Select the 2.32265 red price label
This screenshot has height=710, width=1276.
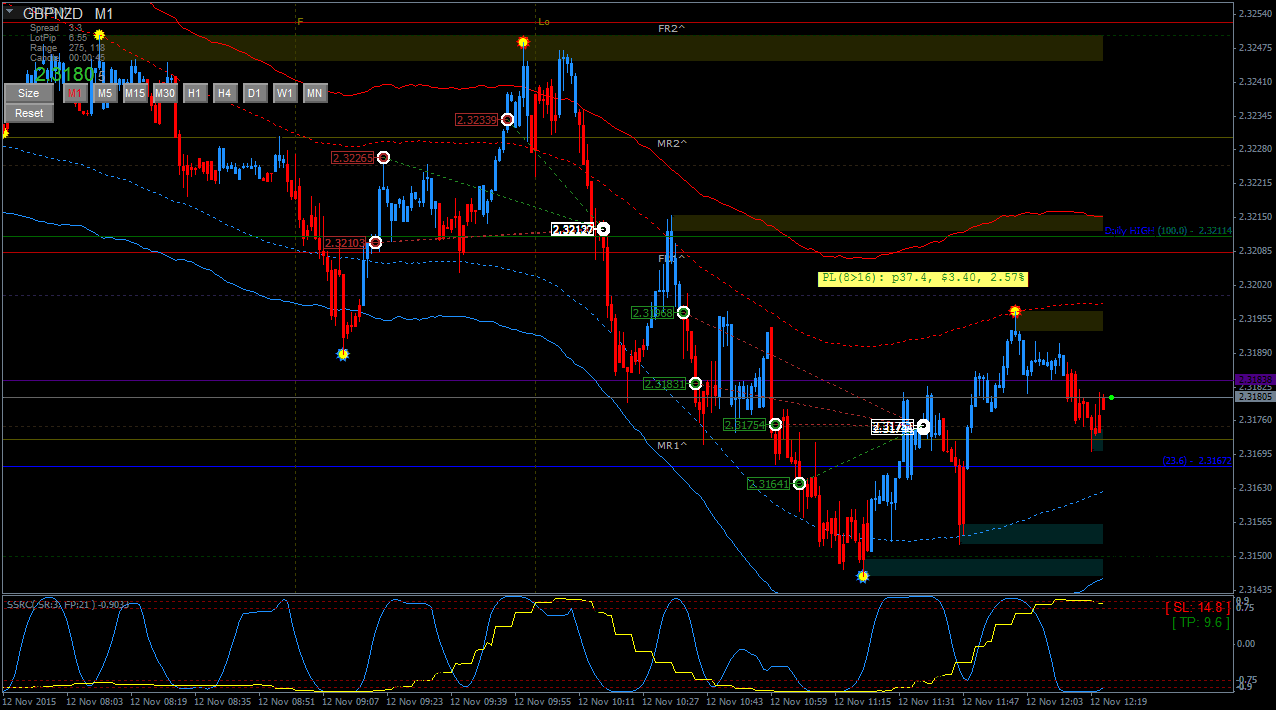(x=352, y=158)
